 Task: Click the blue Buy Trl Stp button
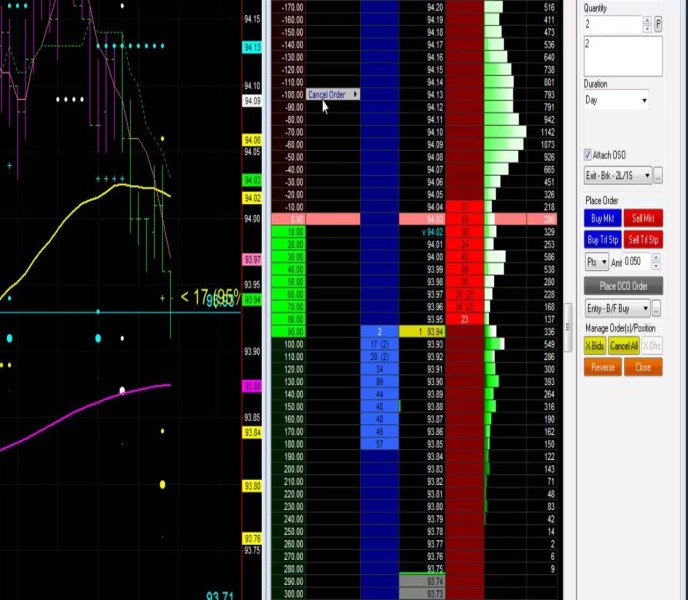603,240
